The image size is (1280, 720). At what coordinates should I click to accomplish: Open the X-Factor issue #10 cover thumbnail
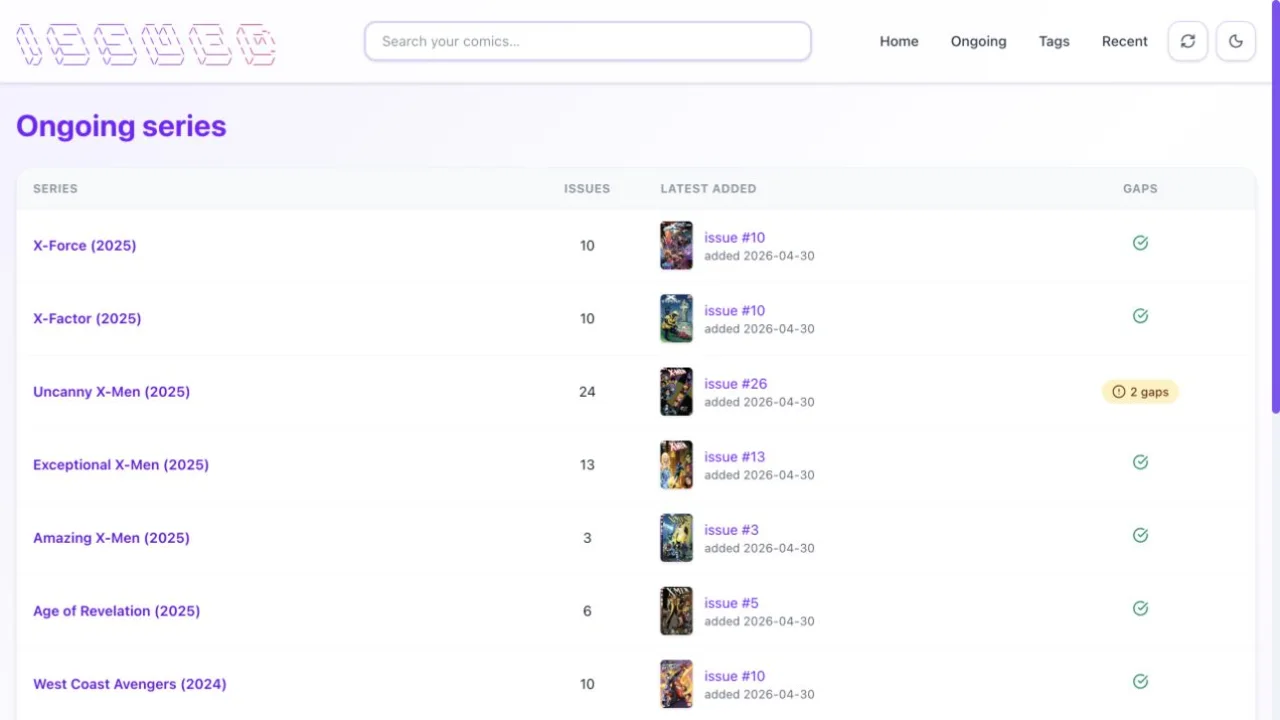pos(676,318)
